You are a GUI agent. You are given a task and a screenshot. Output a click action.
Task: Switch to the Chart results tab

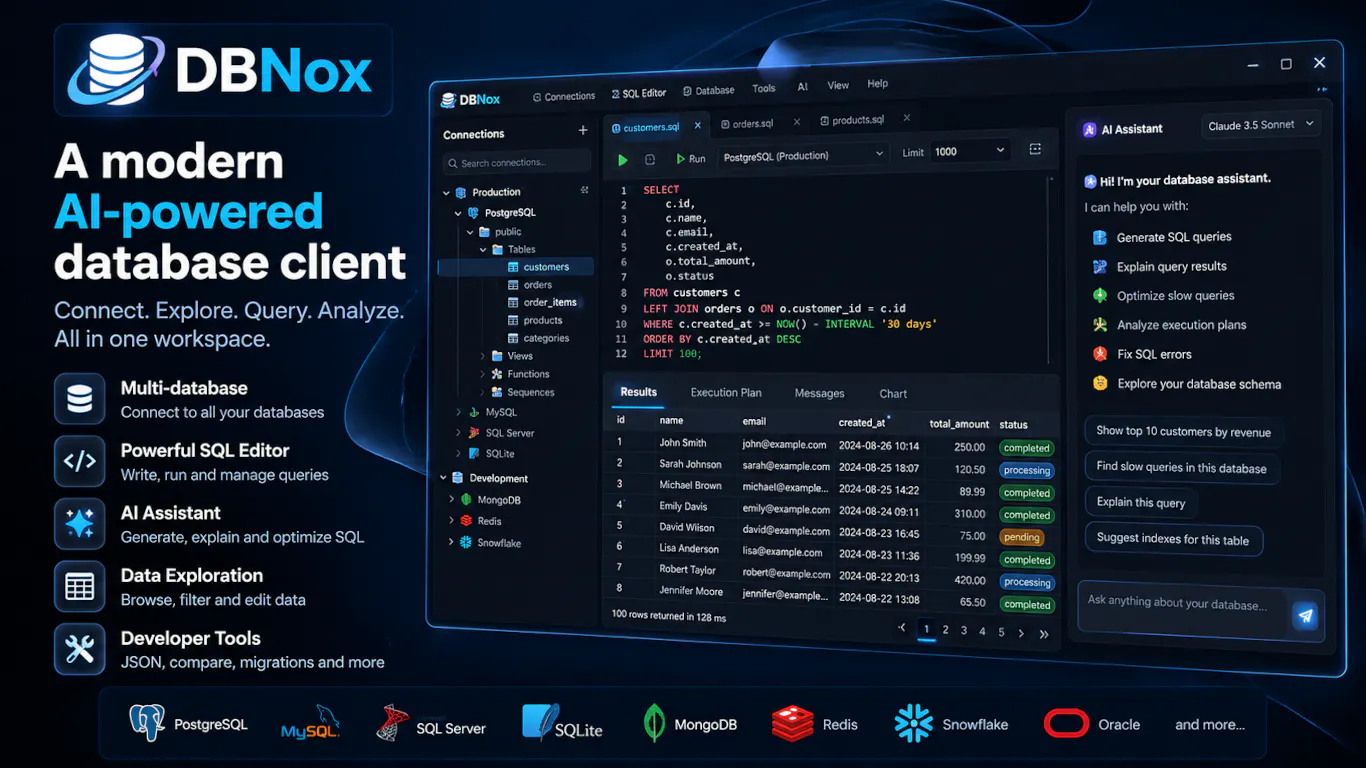click(893, 394)
